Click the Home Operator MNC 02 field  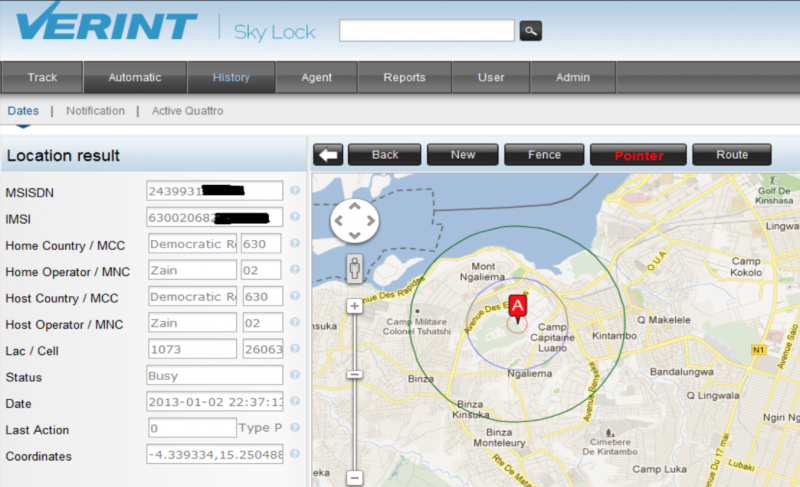[x=261, y=270]
